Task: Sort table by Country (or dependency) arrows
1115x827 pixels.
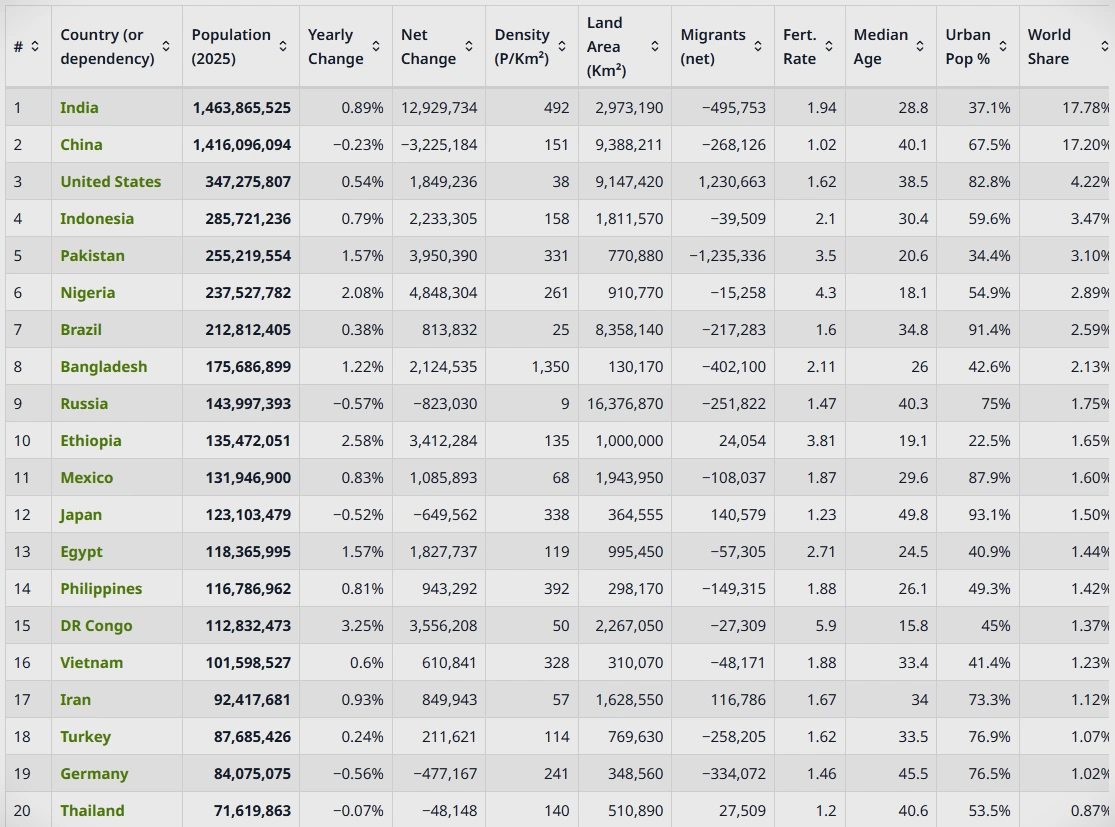Action: tap(166, 46)
